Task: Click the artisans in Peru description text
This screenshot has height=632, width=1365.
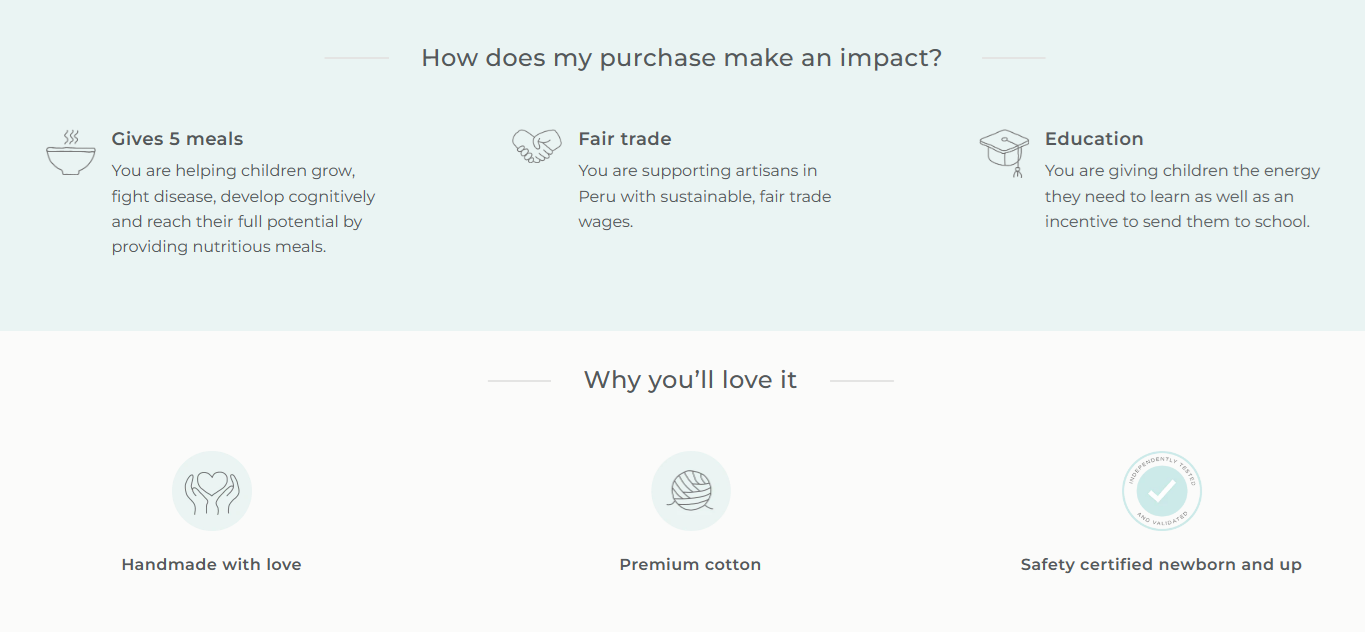Action: pyautogui.click(x=704, y=196)
